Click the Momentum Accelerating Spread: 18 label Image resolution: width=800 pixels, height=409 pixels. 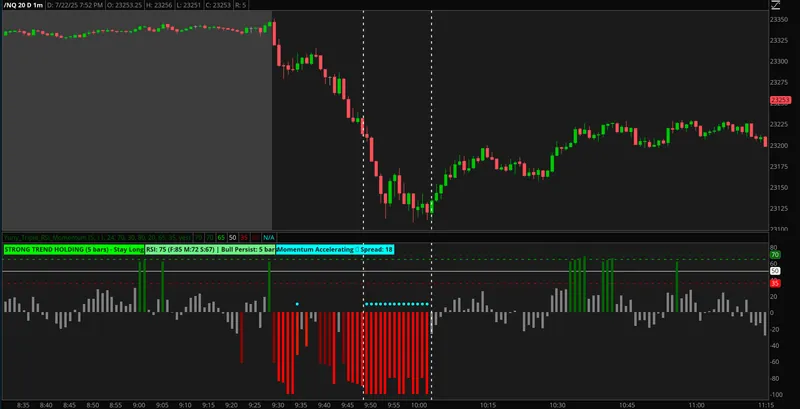335,249
